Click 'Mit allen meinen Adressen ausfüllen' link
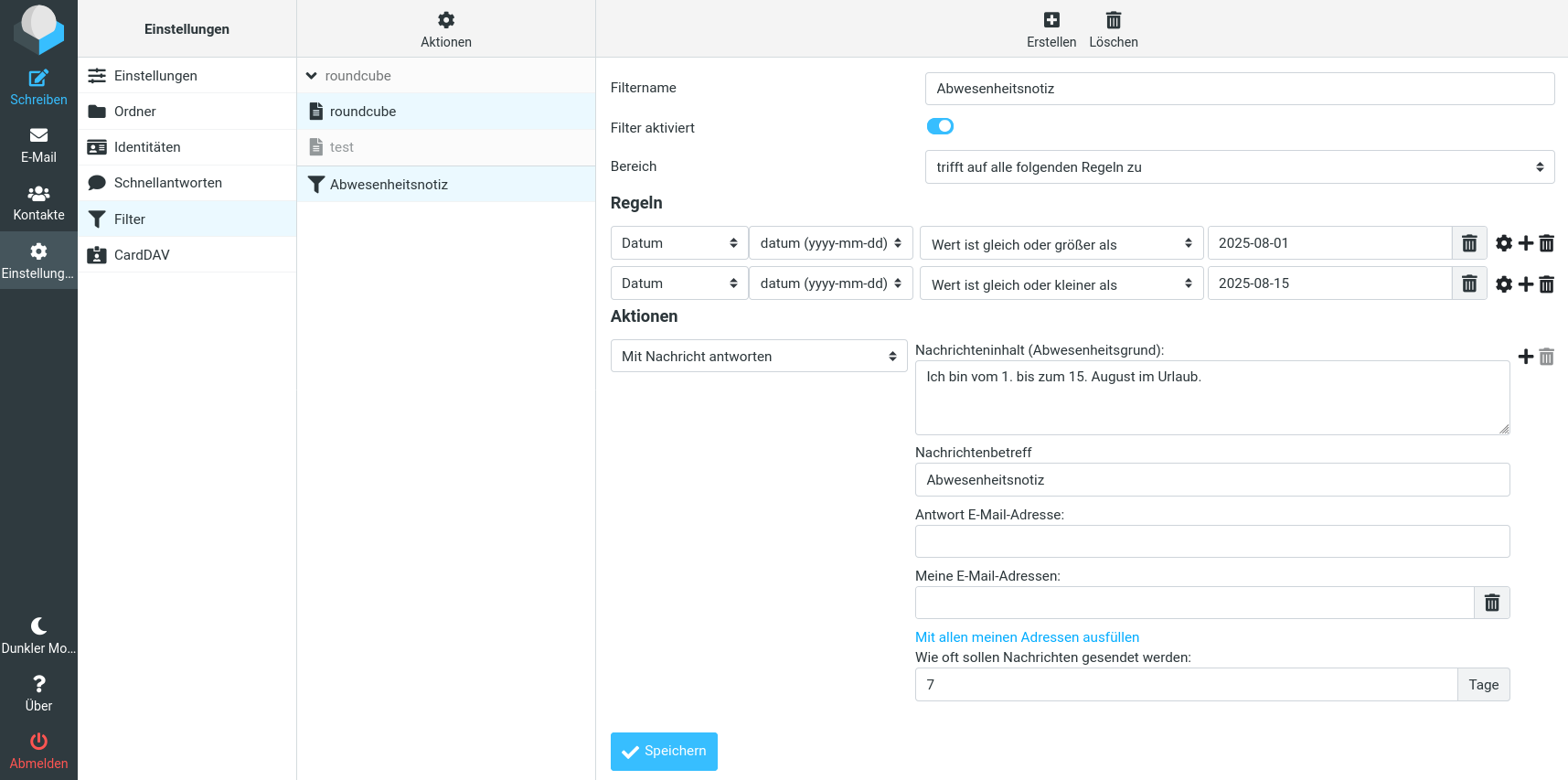Screen dimensions: 1568x780 [1027, 637]
